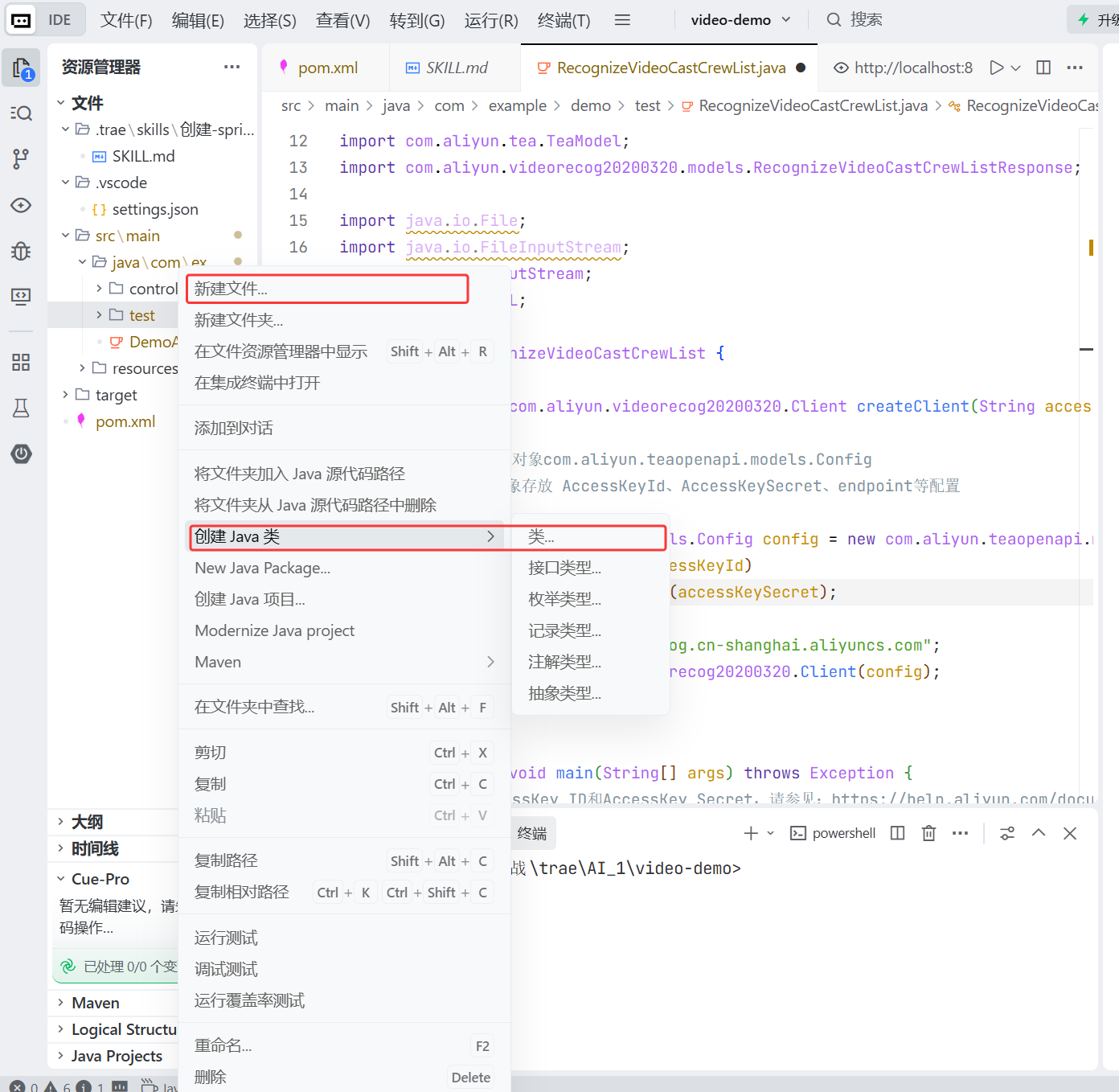Open editor more actions ellipsis
This screenshot has width=1119, height=1092.
tap(1075, 68)
